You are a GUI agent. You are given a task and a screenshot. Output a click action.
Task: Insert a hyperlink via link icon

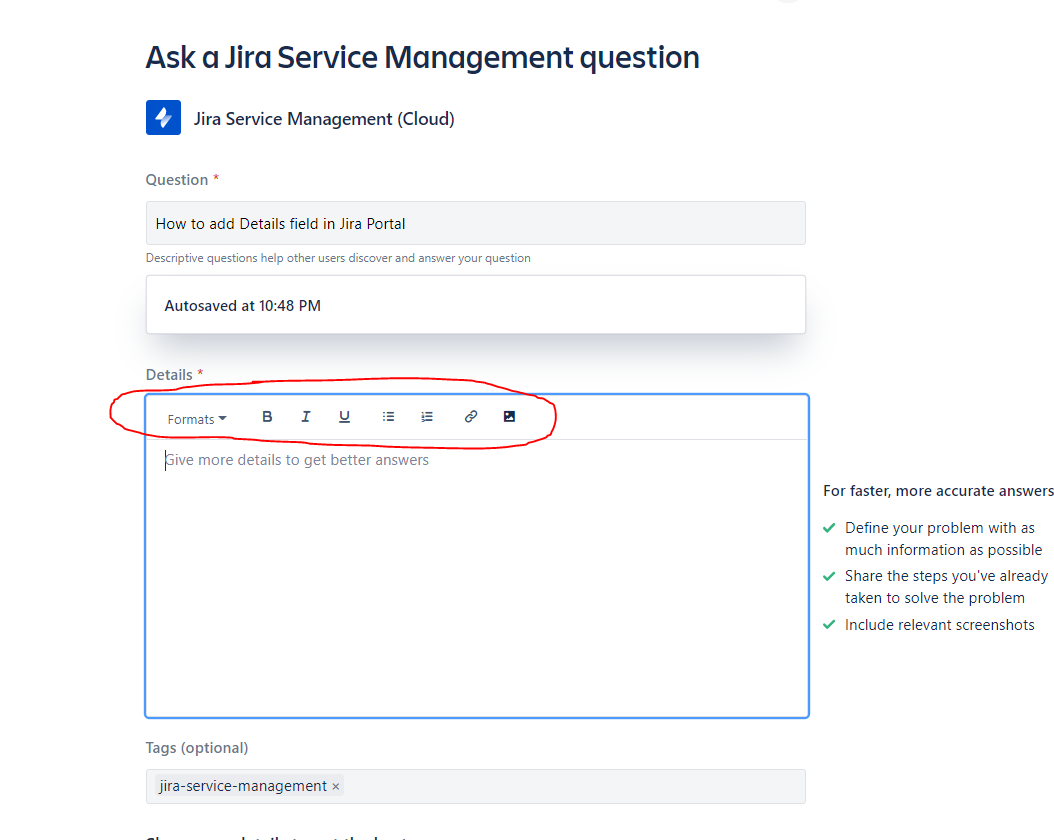tap(471, 417)
